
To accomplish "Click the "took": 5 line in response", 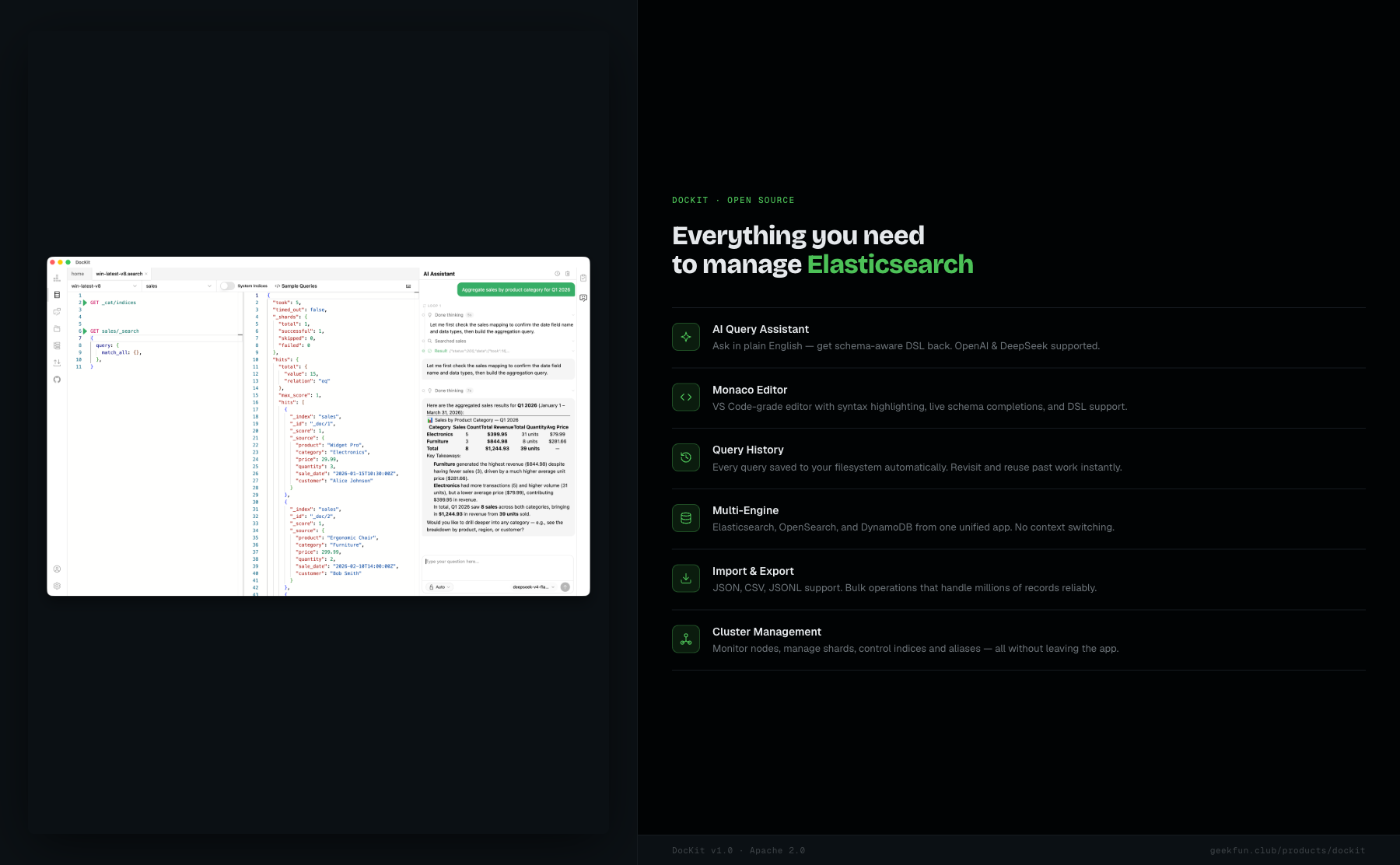I will click(286, 303).
